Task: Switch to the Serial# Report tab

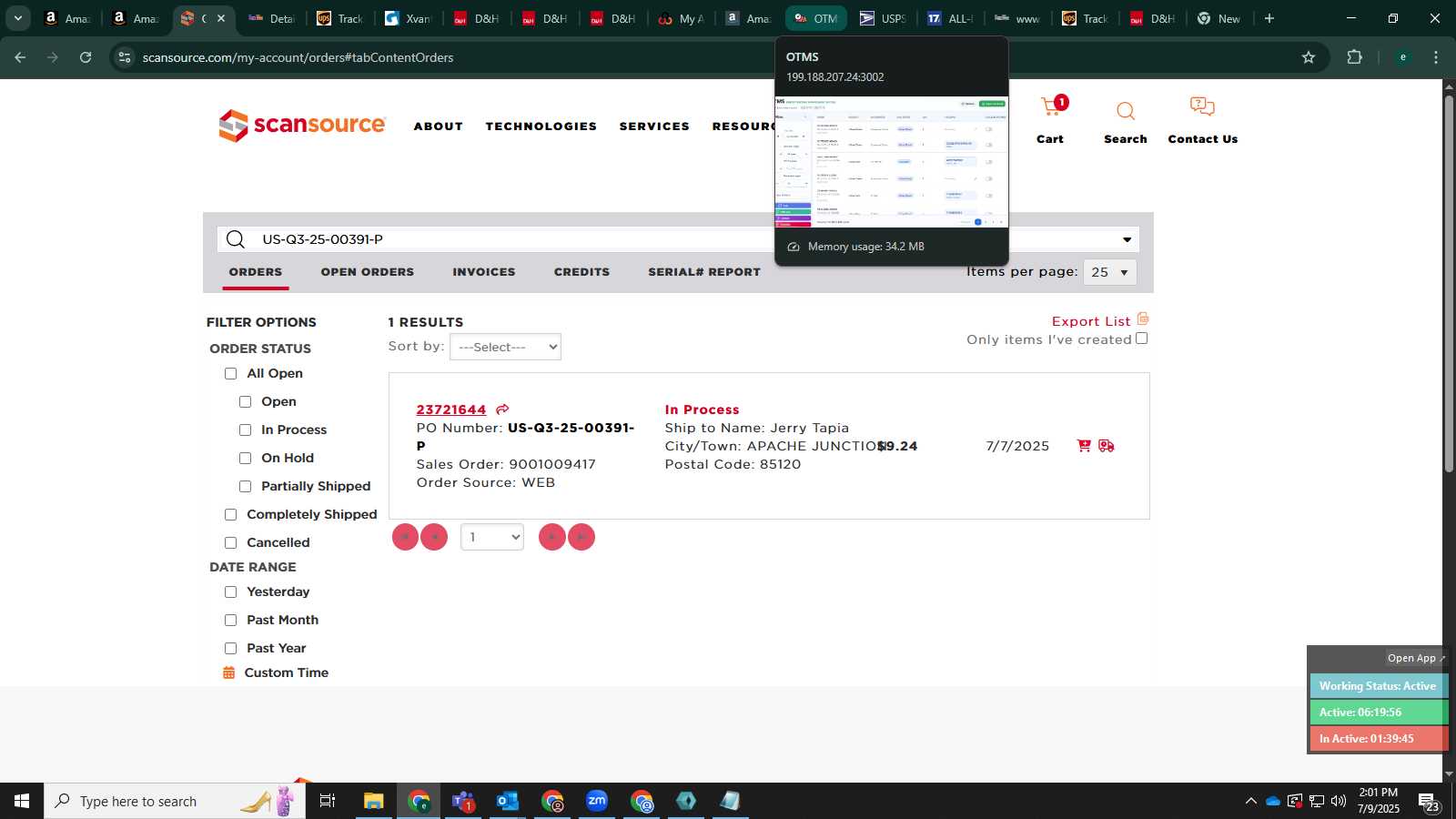Action: click(704, 272)
